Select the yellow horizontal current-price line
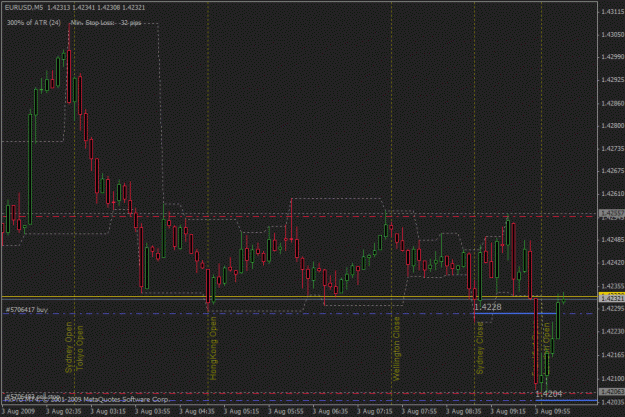This screenshot has height=417, width=625. coord(299,297)
